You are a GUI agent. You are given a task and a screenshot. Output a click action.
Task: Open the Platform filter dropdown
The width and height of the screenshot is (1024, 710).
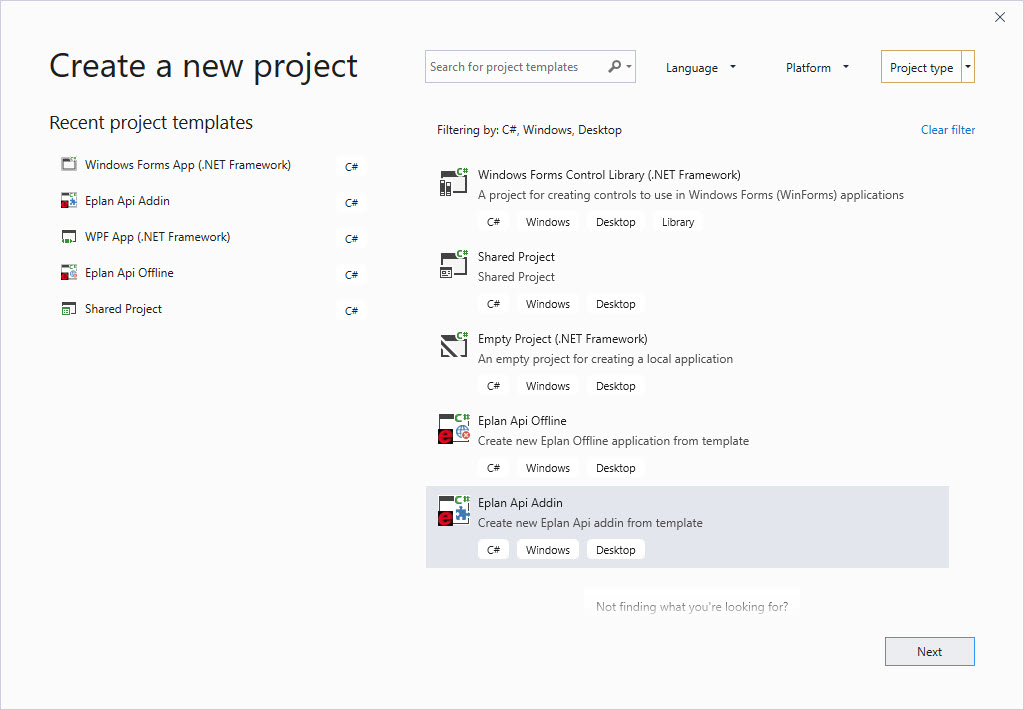pos(817,67)
